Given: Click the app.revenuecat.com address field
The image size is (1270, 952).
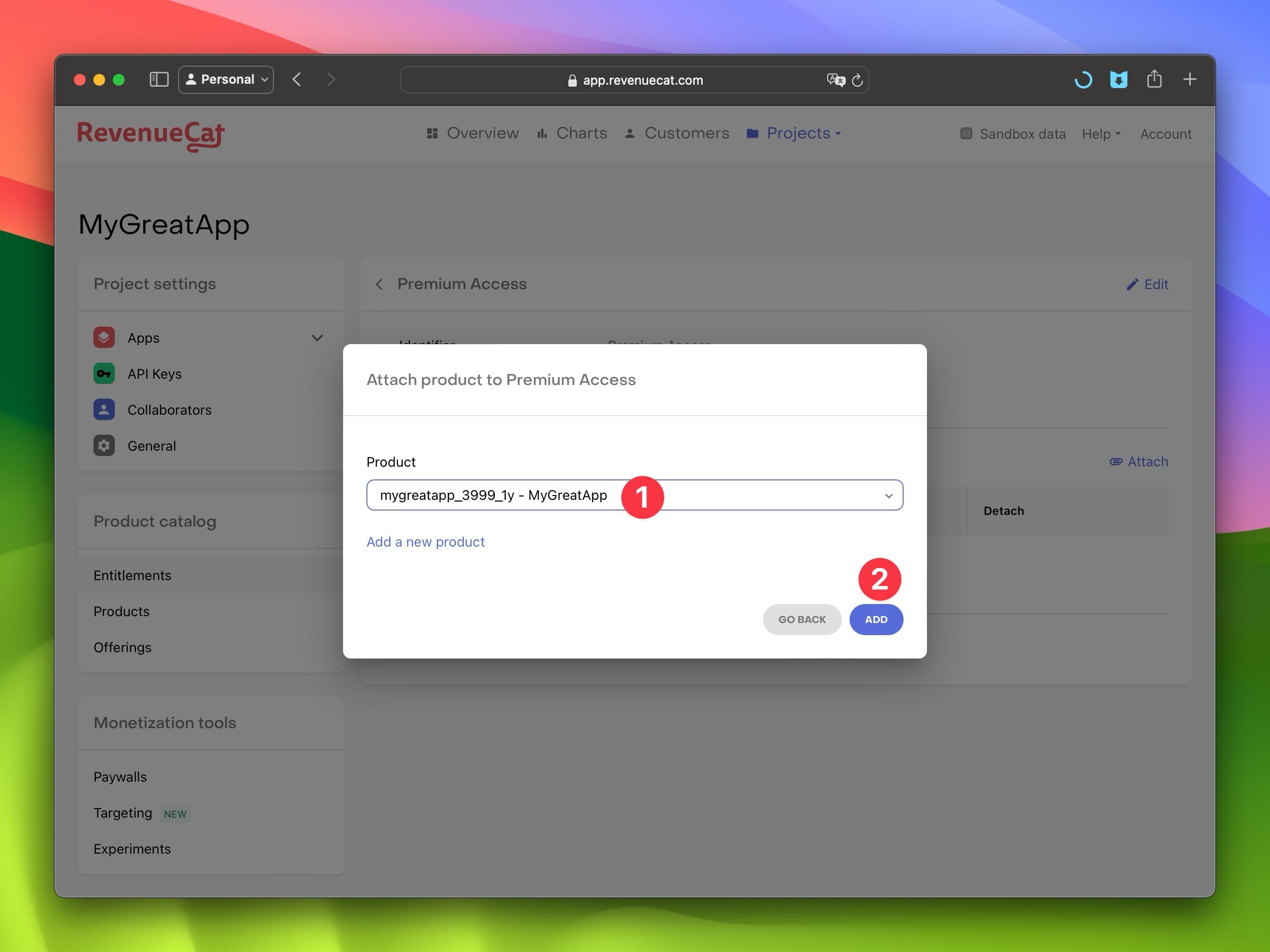Looking at the screenshot, I should coord(635,80).
